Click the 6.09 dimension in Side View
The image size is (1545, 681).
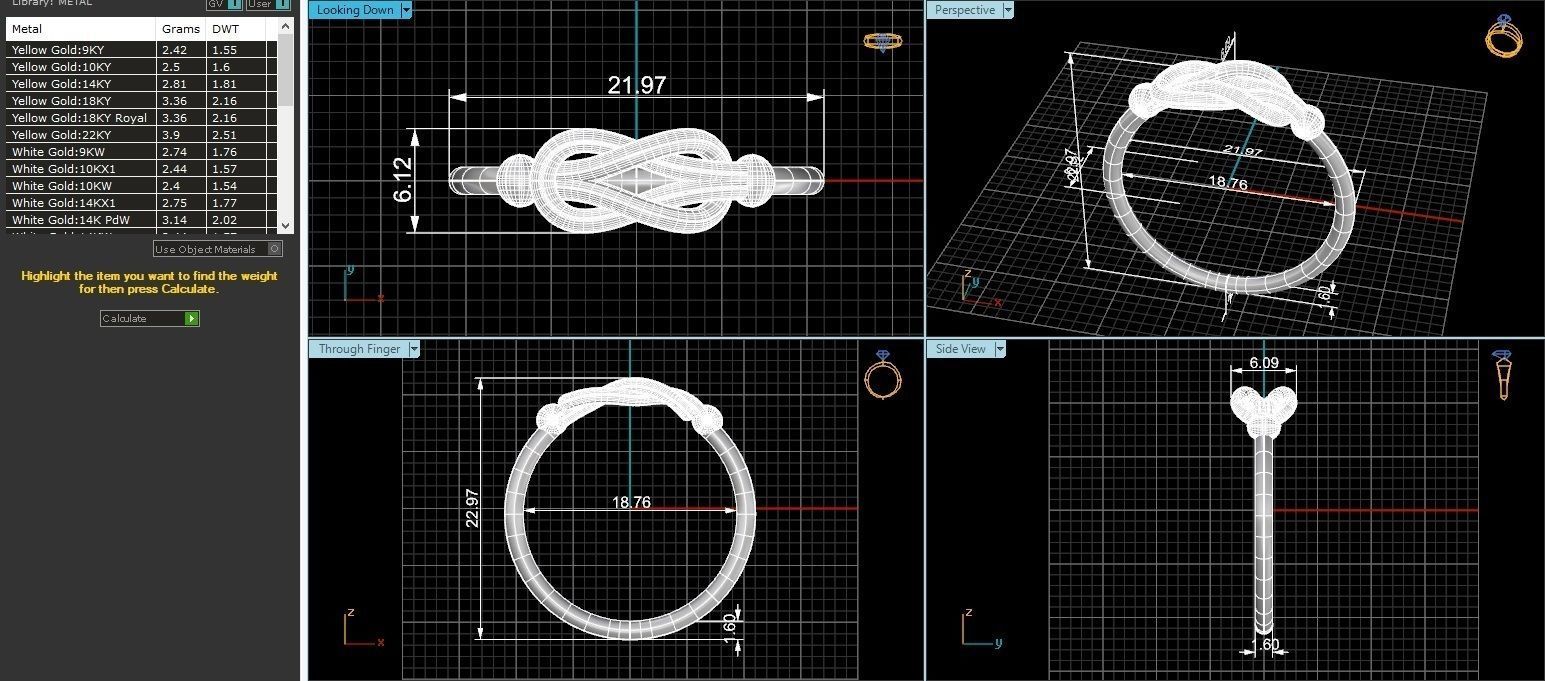1263,363
